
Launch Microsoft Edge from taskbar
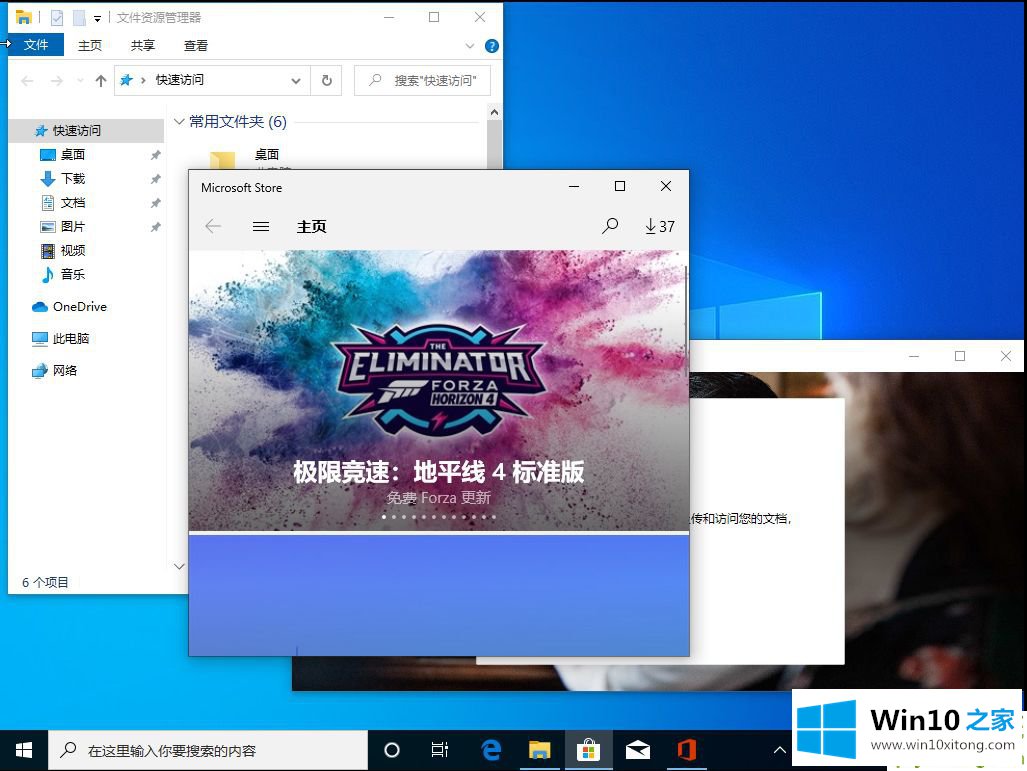point(491,750)
